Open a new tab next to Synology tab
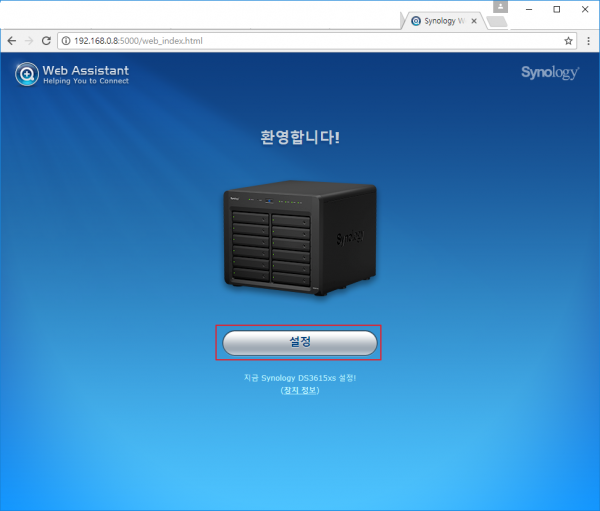Screen dimensions: 600x511 (495, 21)
